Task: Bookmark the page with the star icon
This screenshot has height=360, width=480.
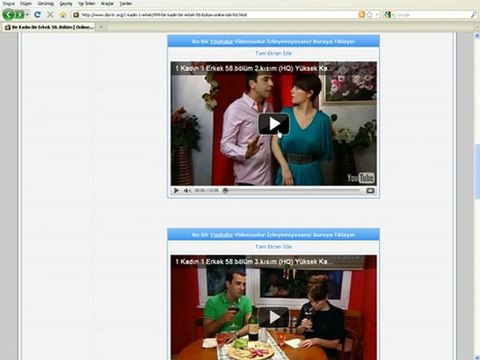Action: click(369, 15)
